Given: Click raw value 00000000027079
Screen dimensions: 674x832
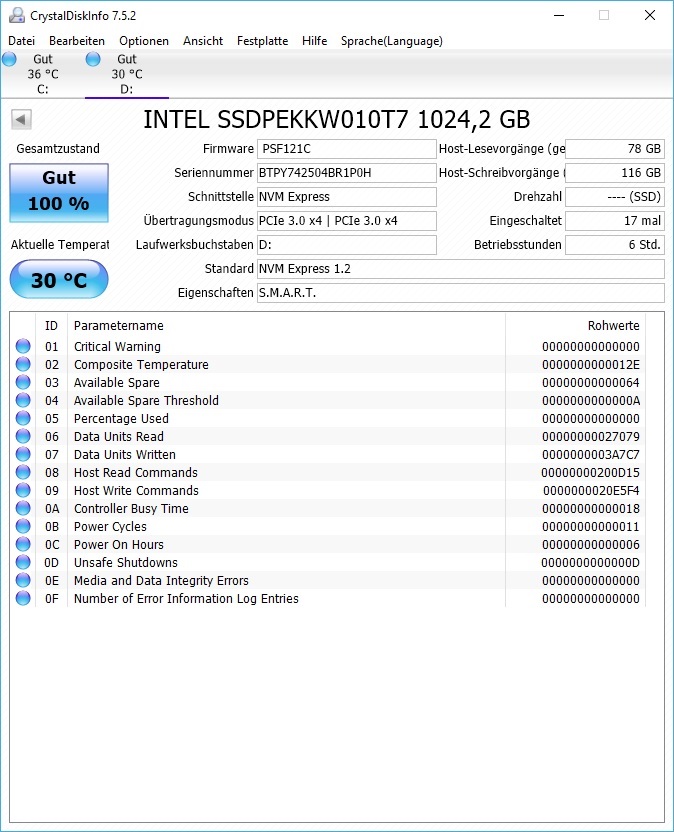Looking at the screenshot, I should point(591,437).
